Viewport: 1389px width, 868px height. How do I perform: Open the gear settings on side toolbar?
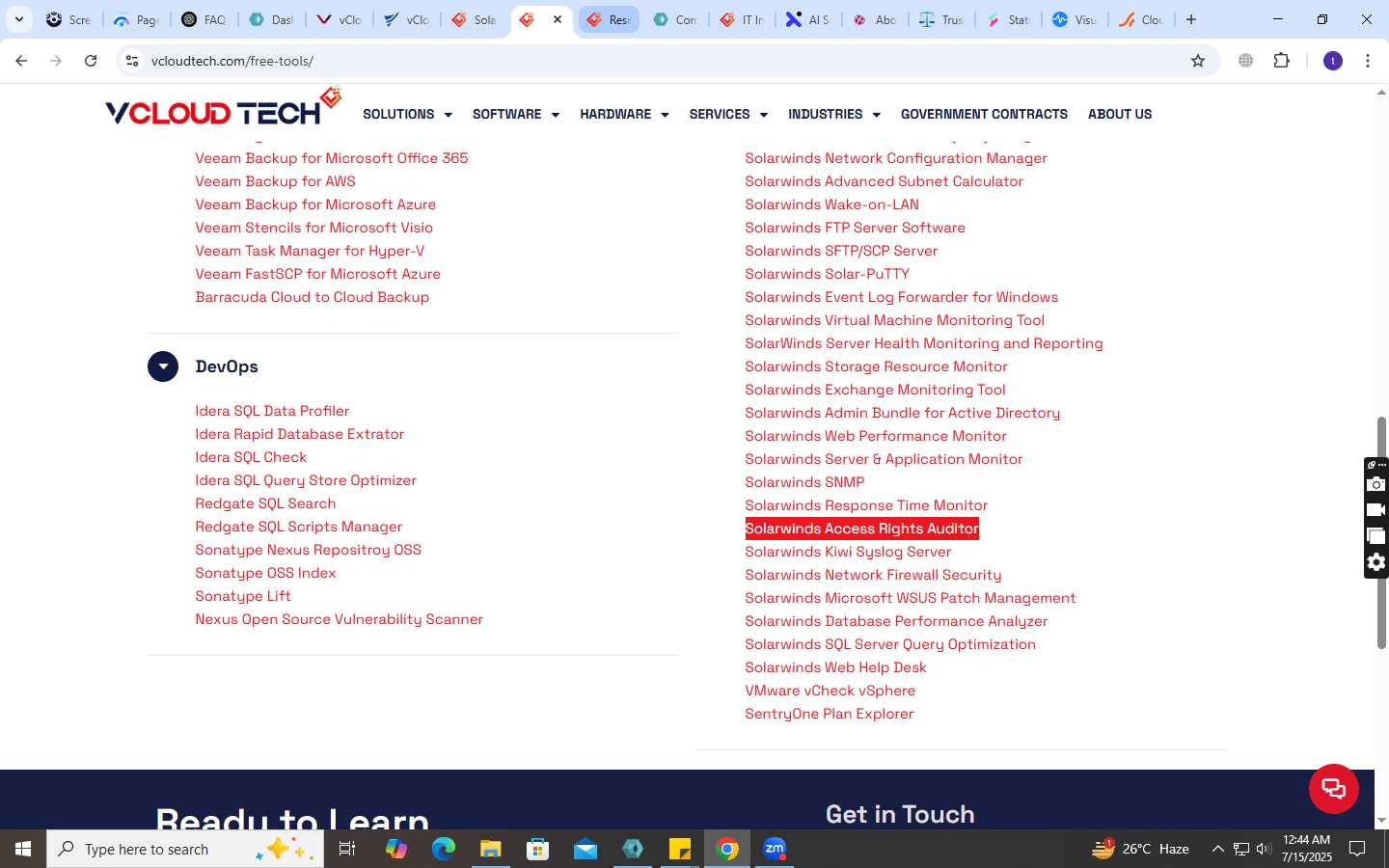click(x=1376, y=562)
